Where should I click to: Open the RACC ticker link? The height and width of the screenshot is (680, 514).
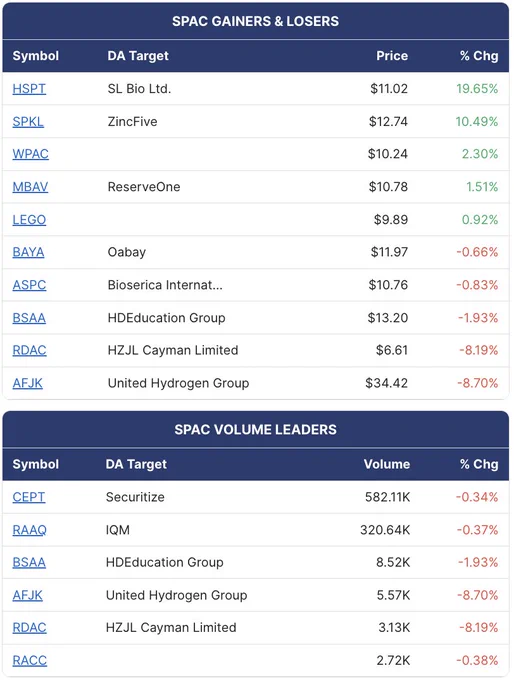[29, 660]
